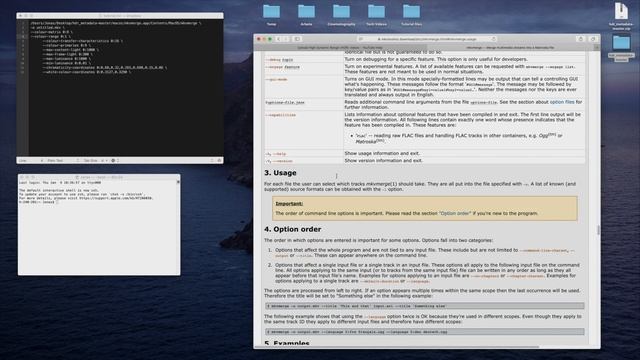
Task: Open the gear settings menu in editor status bar
Action: click(x=114, y=161)
